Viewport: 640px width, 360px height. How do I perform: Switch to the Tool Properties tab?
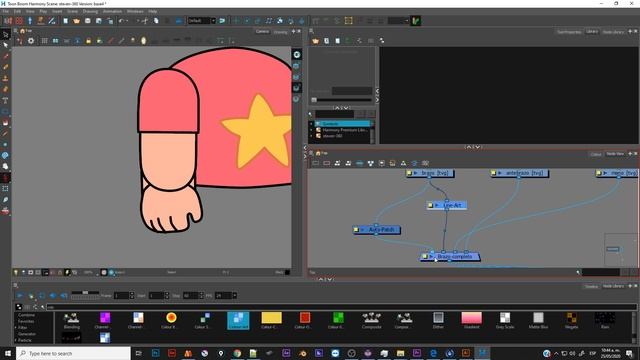pos(569,32)
